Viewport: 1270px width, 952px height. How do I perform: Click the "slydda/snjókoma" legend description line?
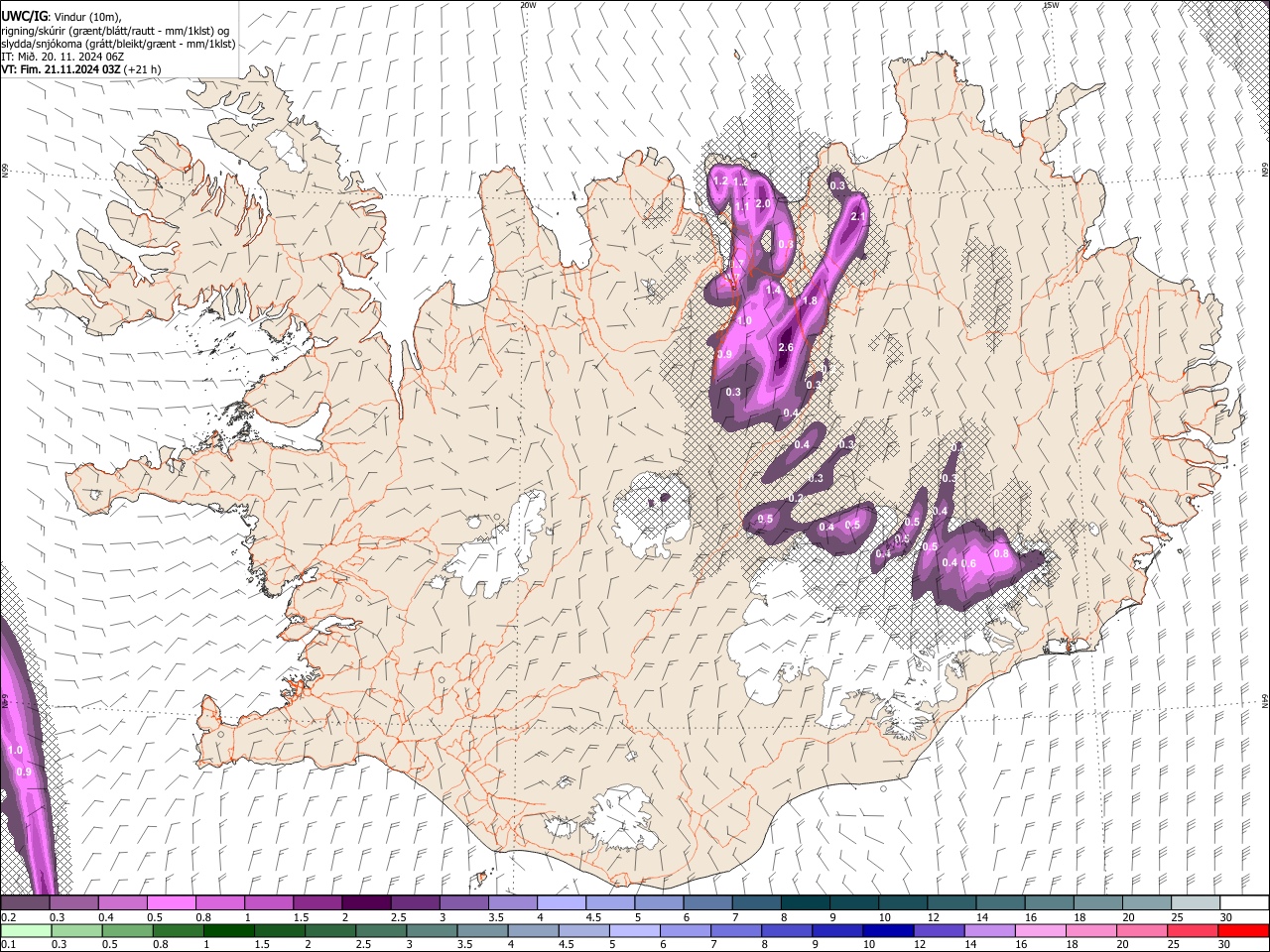coord(118,44)
